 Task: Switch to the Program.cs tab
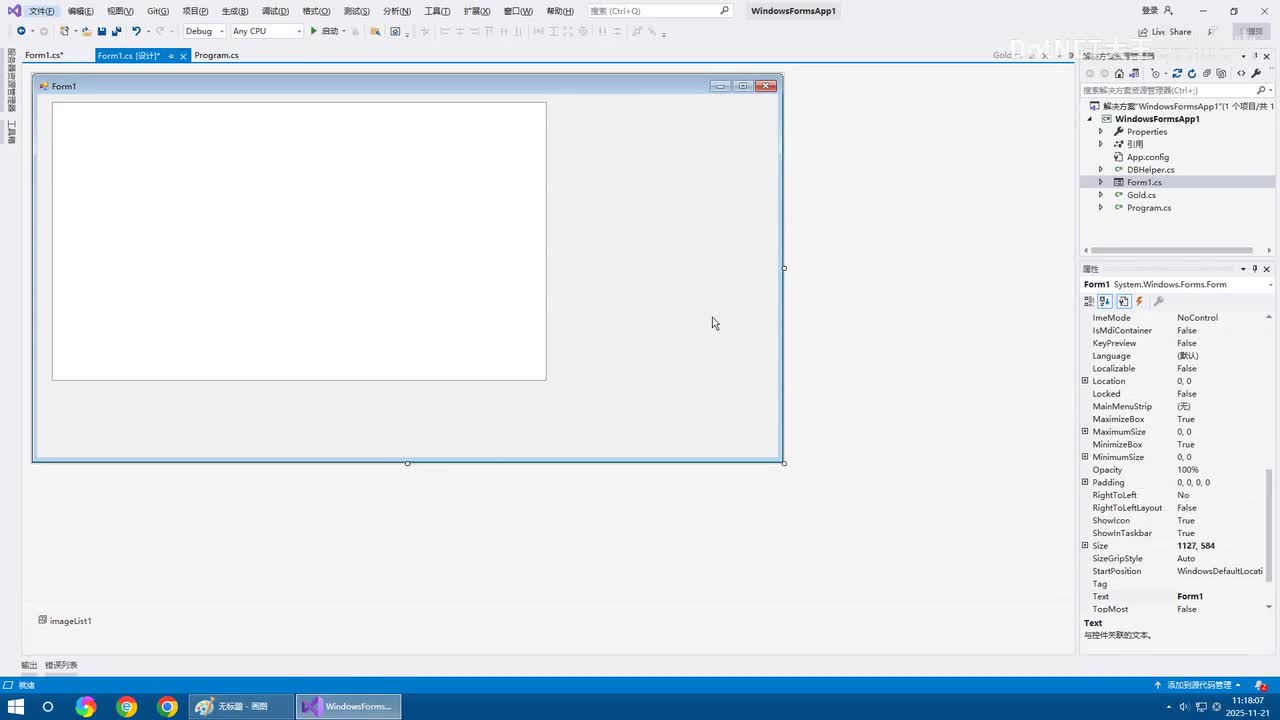click(x=216, y=56)
